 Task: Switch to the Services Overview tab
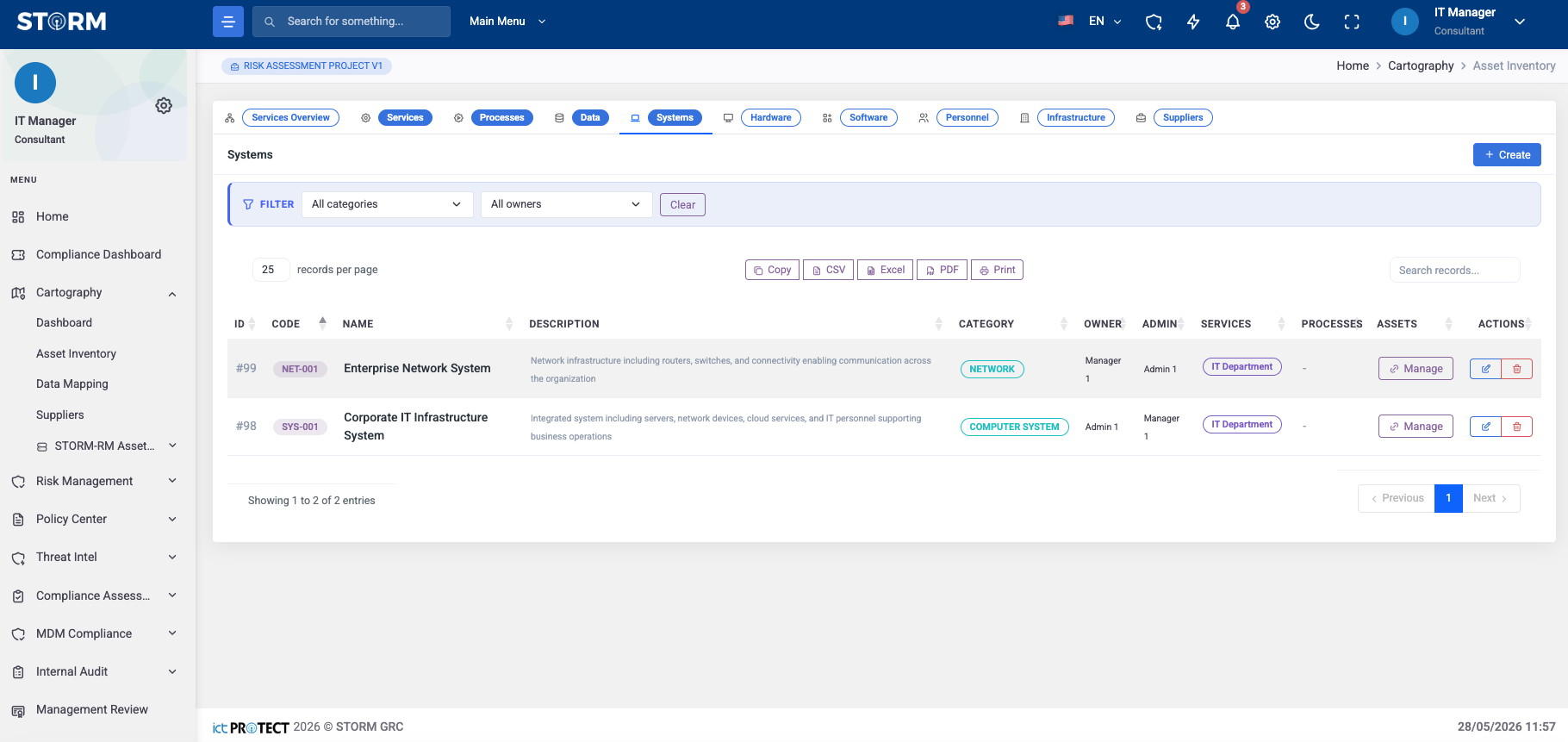(290, 118)
